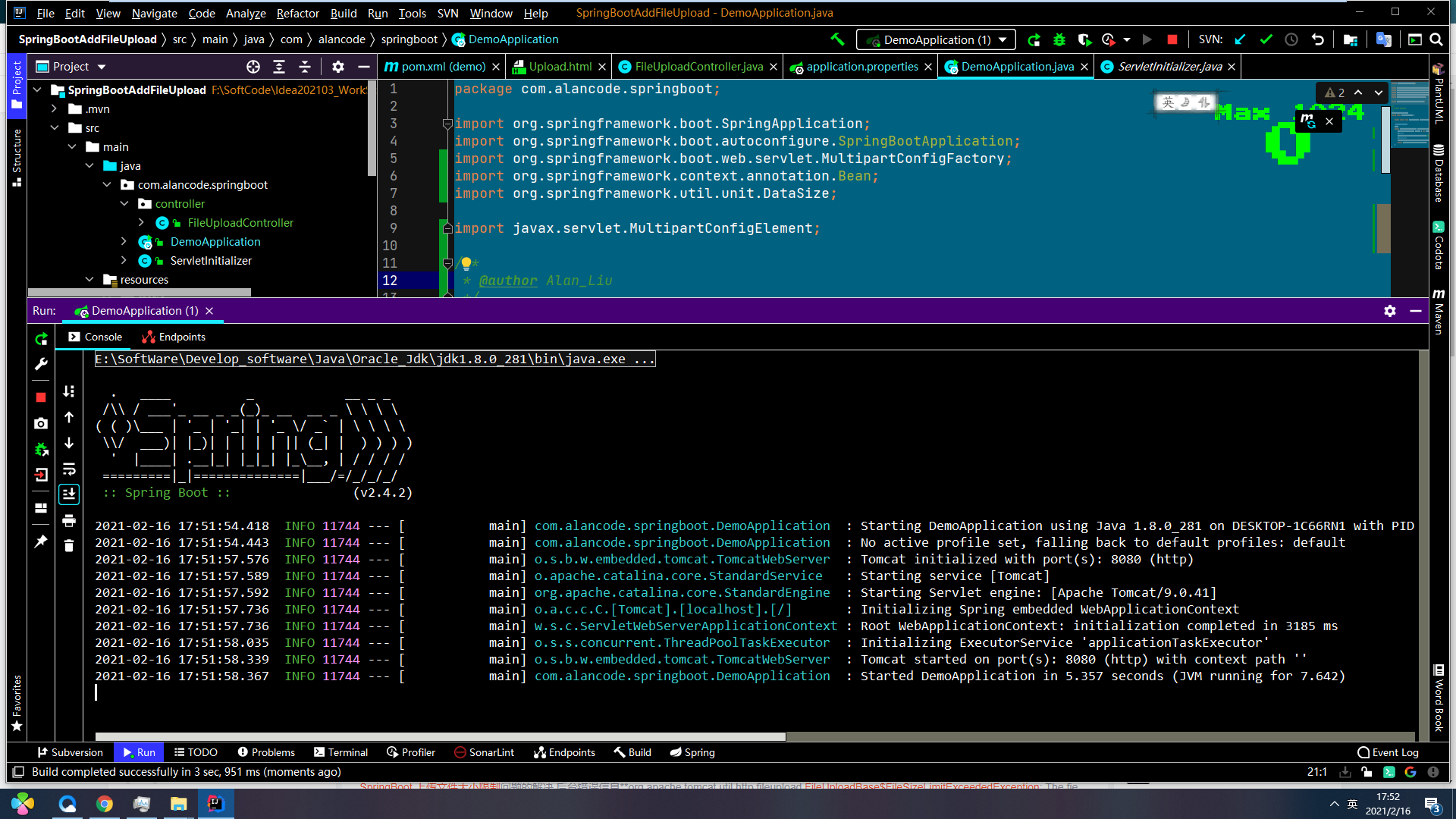This screenshot has height=819, width=1456.
Task: Click console horizontal scrollbar
Action: pyautogui.click(x=441, y=736)
